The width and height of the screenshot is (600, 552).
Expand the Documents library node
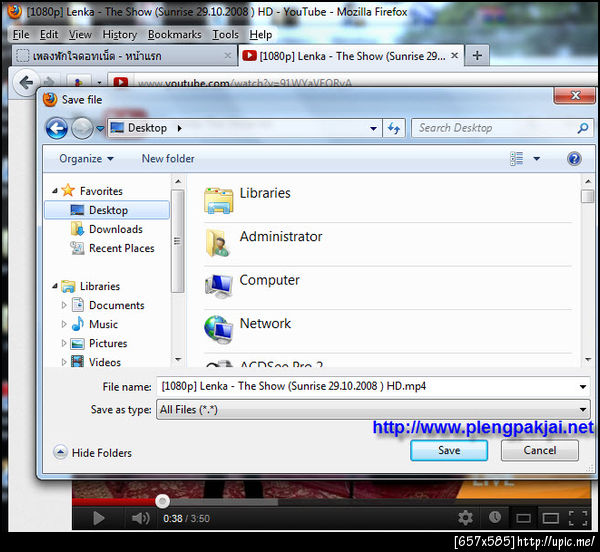coord(64,305)
